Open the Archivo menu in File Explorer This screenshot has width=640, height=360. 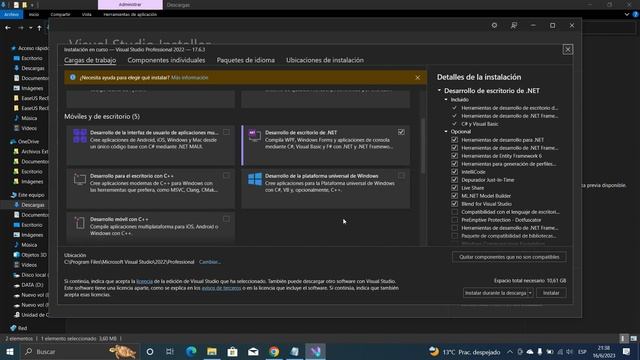(11, 14)
